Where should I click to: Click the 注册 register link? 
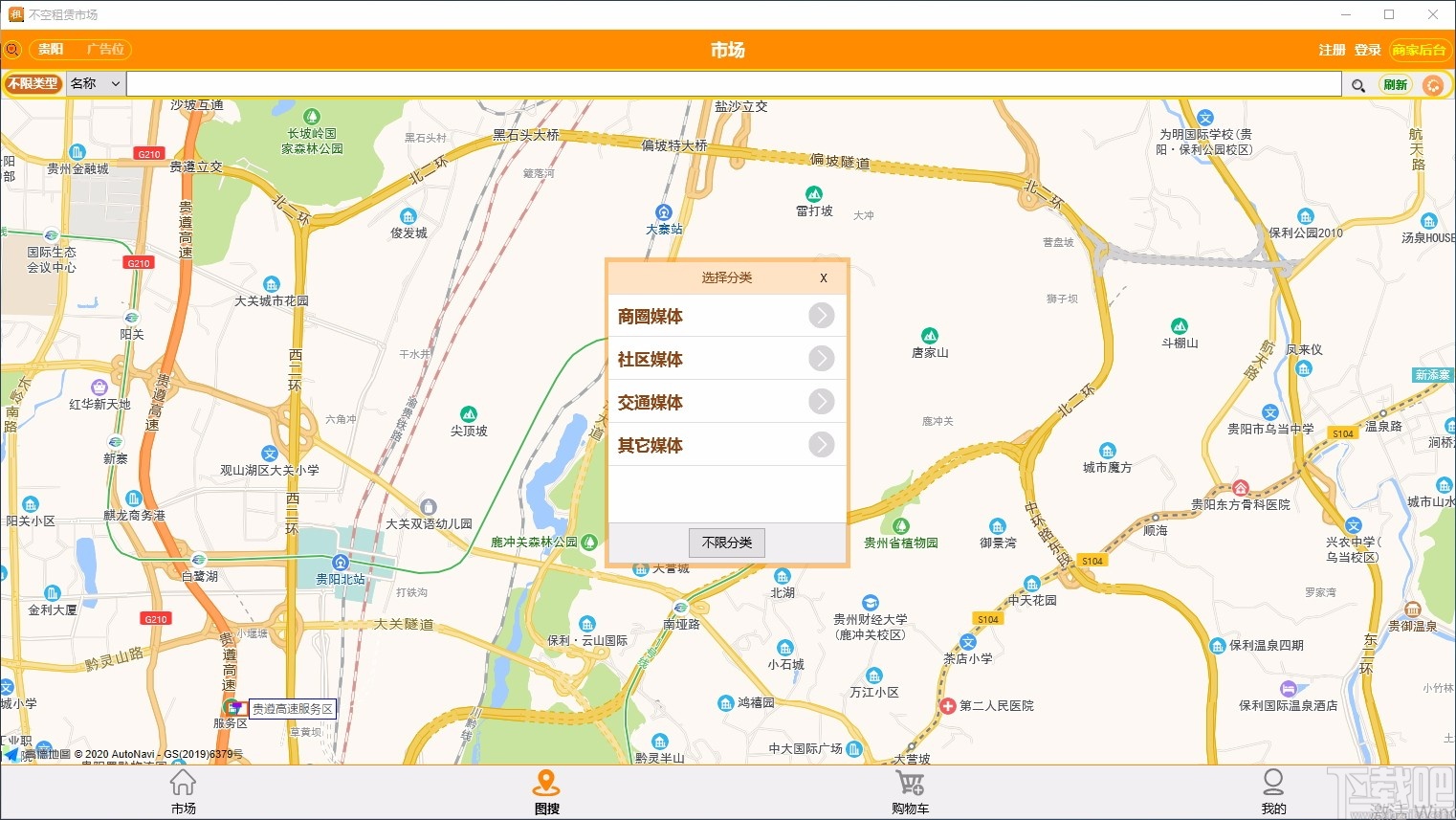[x=1332, y=50]
